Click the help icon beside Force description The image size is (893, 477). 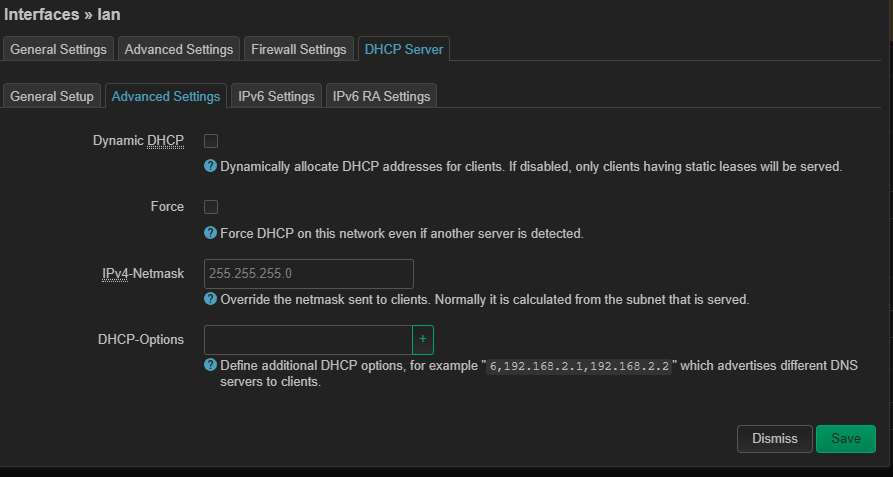(x=211, y=233)
